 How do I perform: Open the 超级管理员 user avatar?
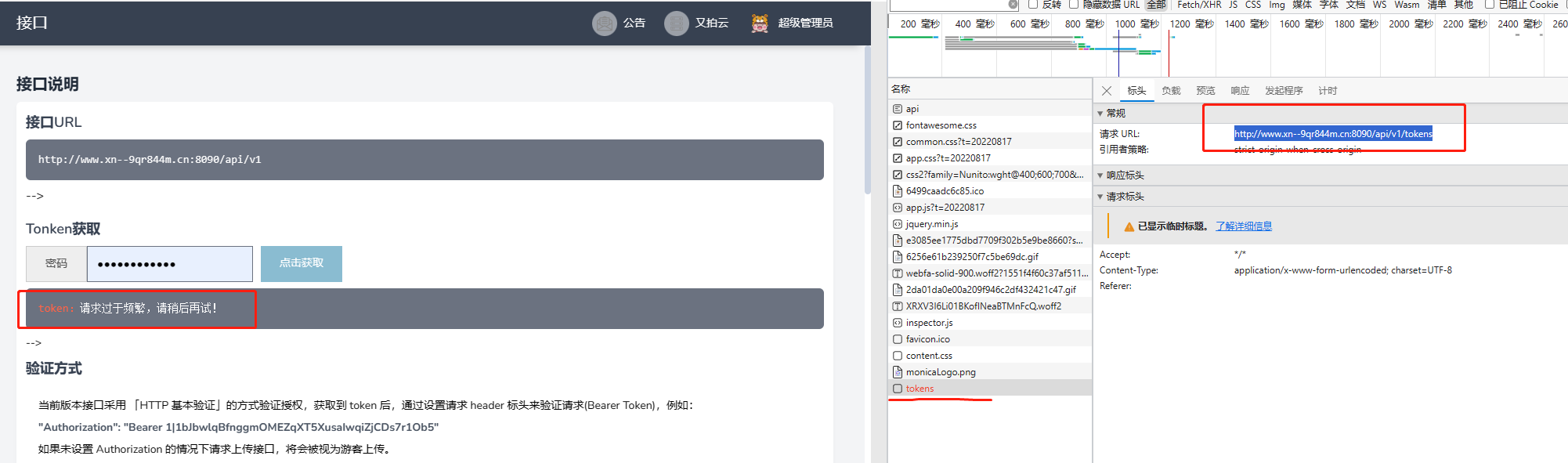(x=759, y=24)
